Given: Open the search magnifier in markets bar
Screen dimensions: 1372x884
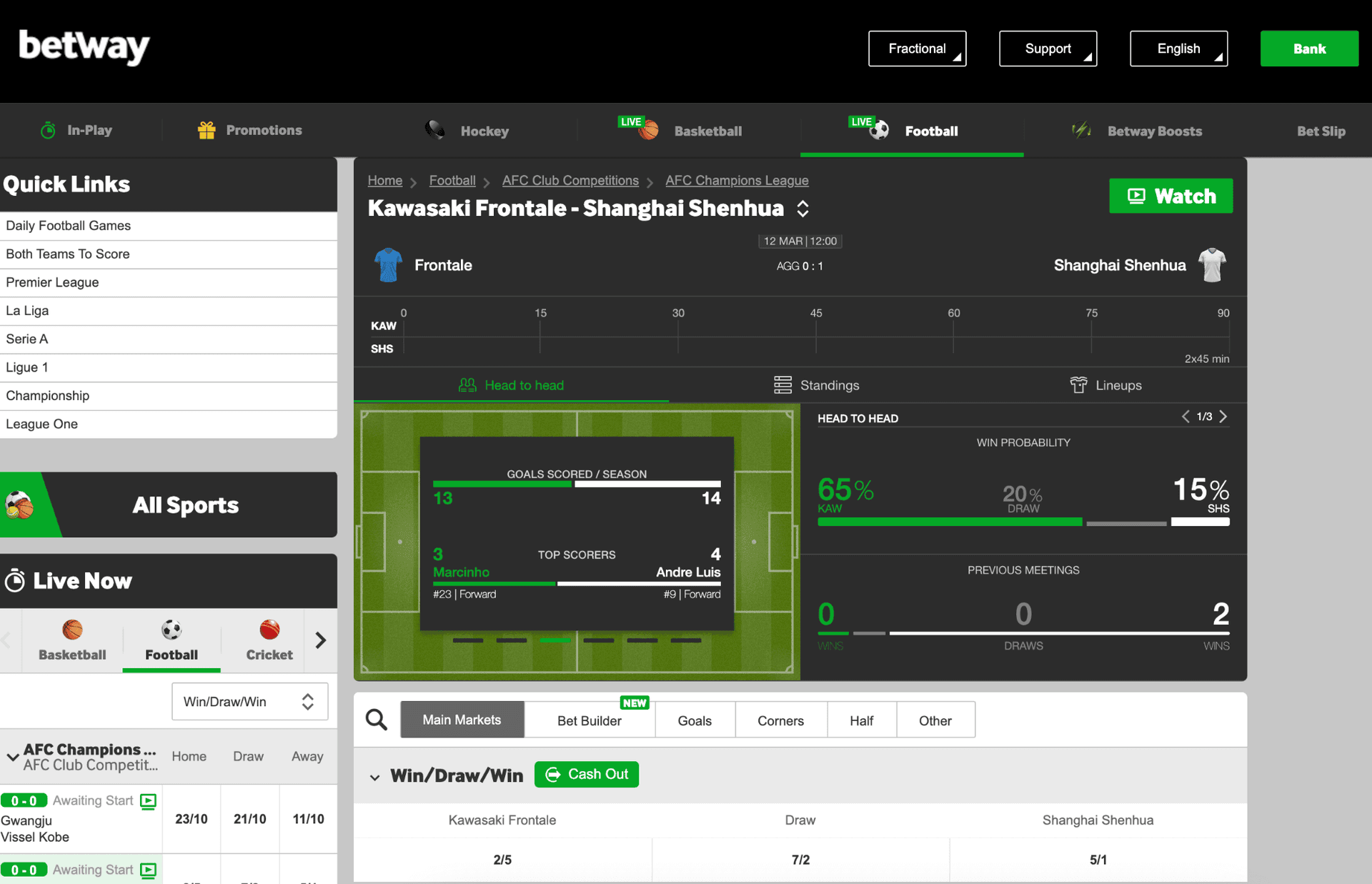Looking at the screenshot, I should (376, 720).
